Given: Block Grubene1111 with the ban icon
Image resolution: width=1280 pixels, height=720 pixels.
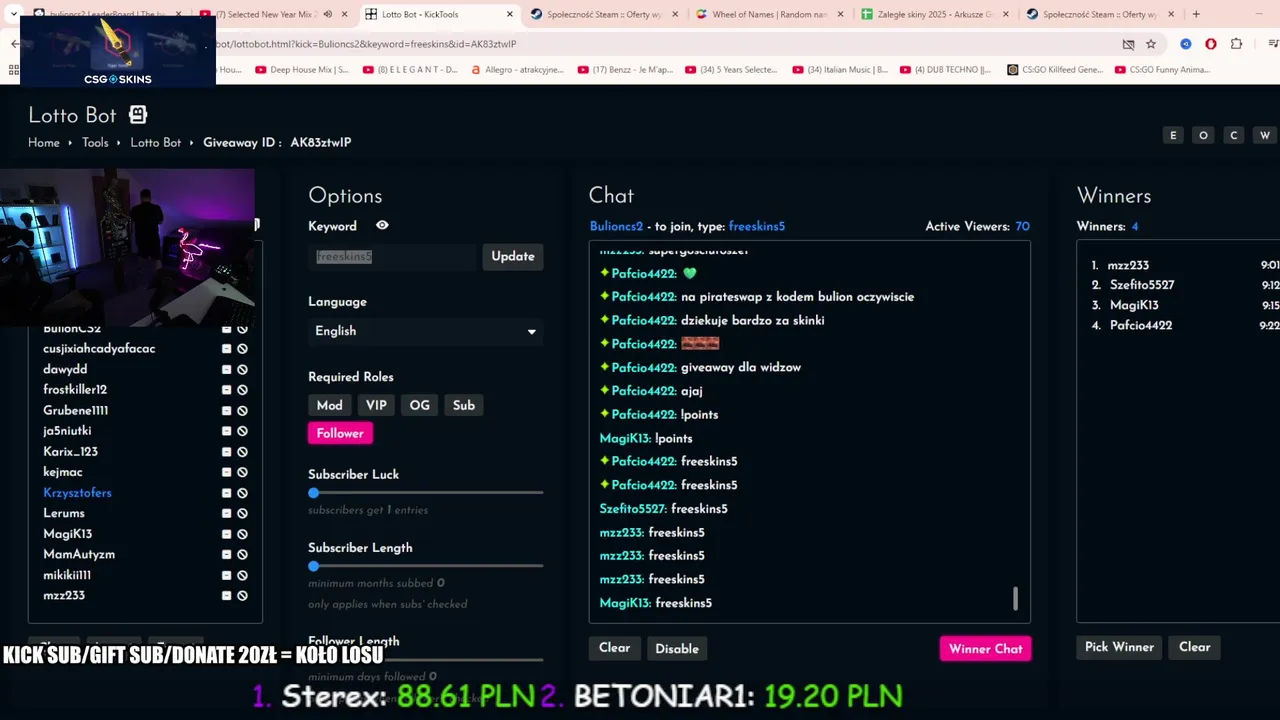Looking at the screenshot, I should point(242,411).
